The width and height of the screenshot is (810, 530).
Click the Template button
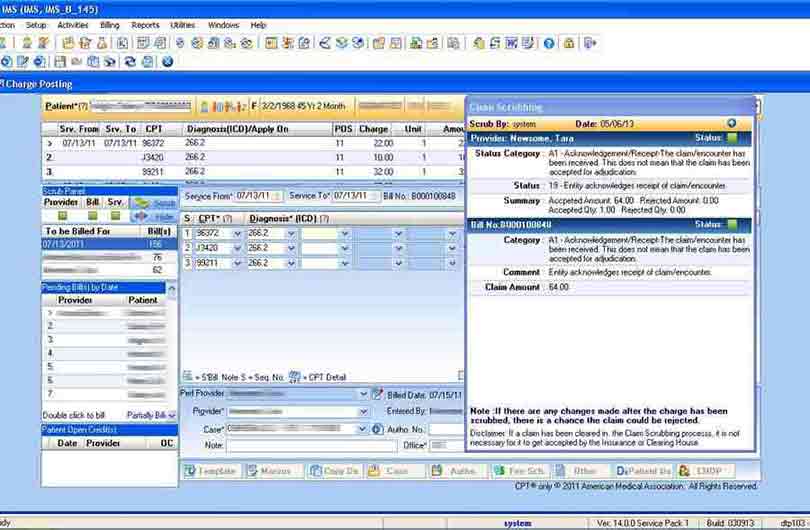(211, 471)
